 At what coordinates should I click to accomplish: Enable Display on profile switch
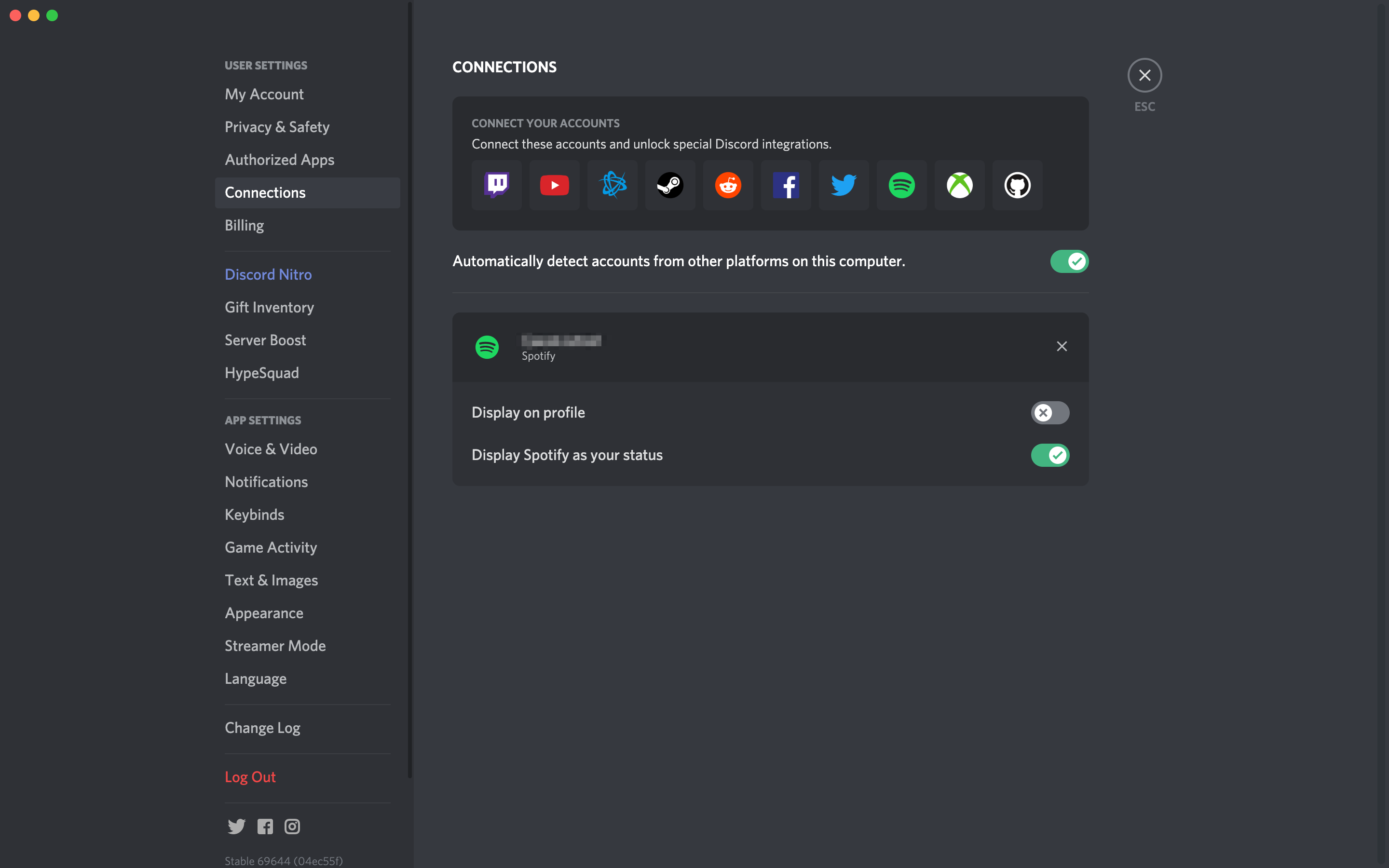click(1050, 412)
